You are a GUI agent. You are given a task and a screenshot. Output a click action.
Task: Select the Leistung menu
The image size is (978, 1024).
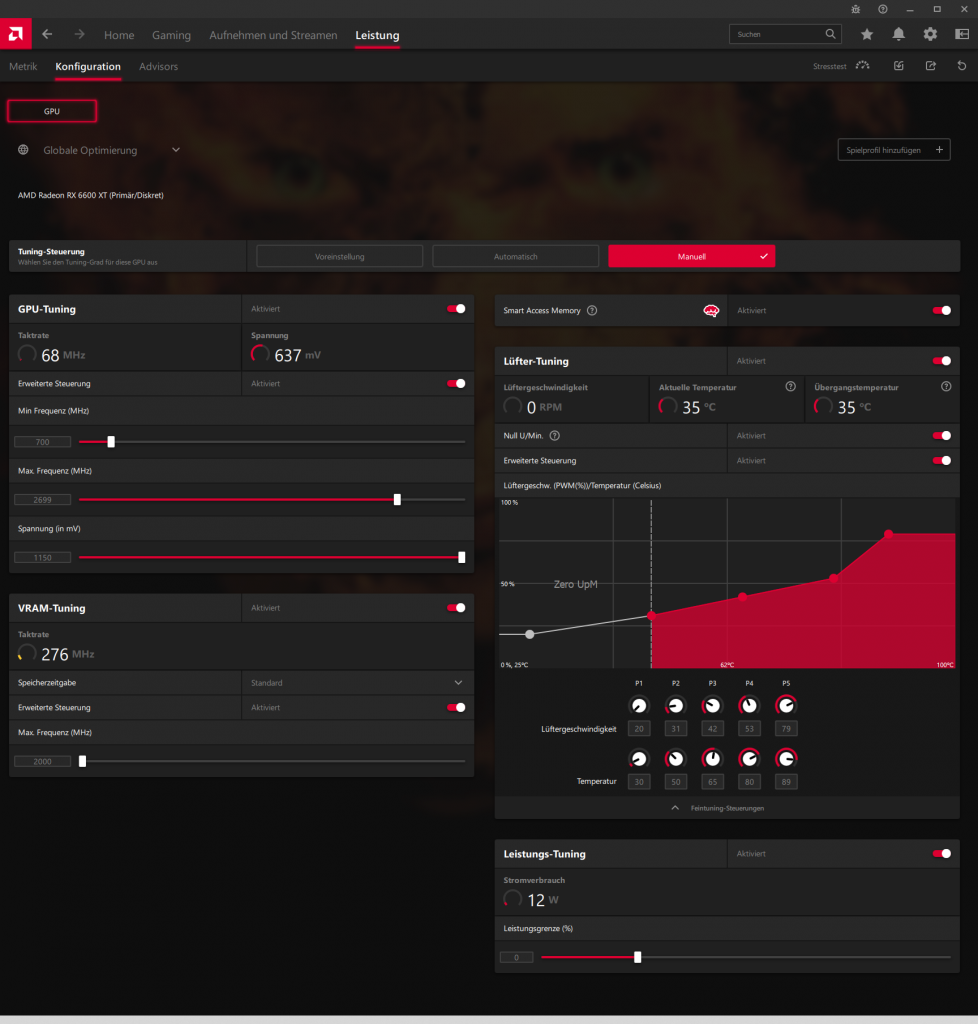click(x=377, y=35)
